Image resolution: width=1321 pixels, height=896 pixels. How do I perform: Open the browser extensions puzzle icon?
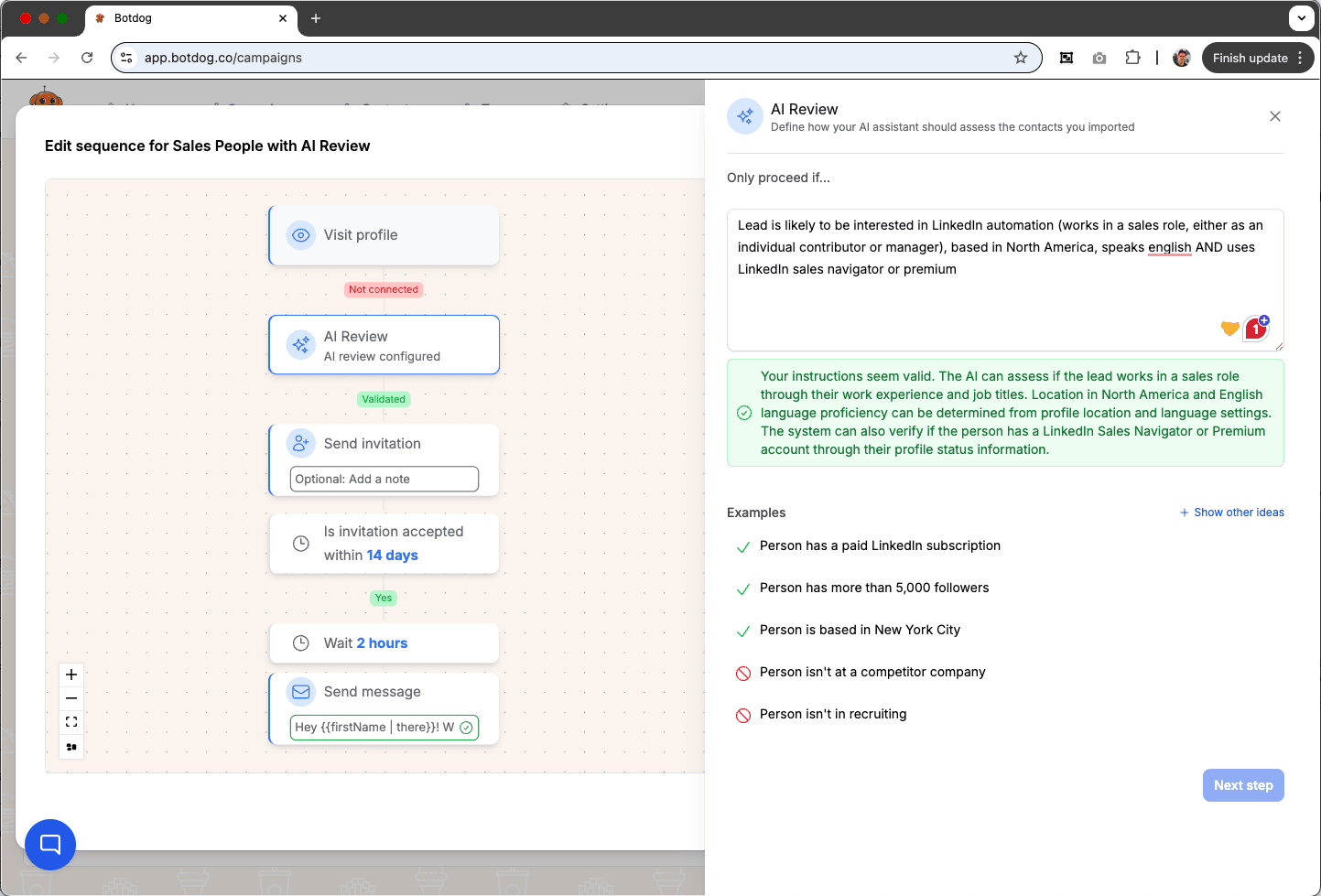[1132, 58]
